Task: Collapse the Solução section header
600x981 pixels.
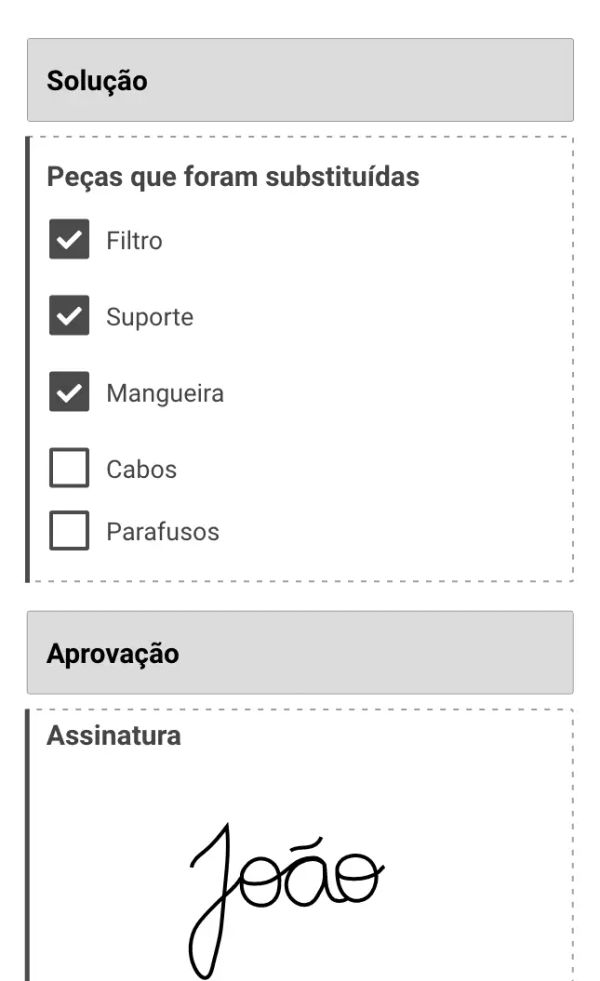Action: [300, 81]
